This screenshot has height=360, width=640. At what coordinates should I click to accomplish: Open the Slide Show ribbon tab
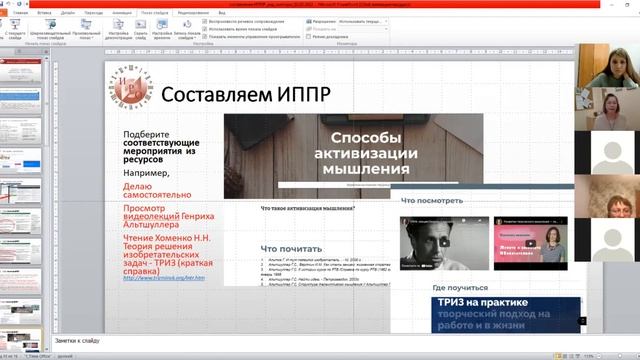(x=154, y=13)
